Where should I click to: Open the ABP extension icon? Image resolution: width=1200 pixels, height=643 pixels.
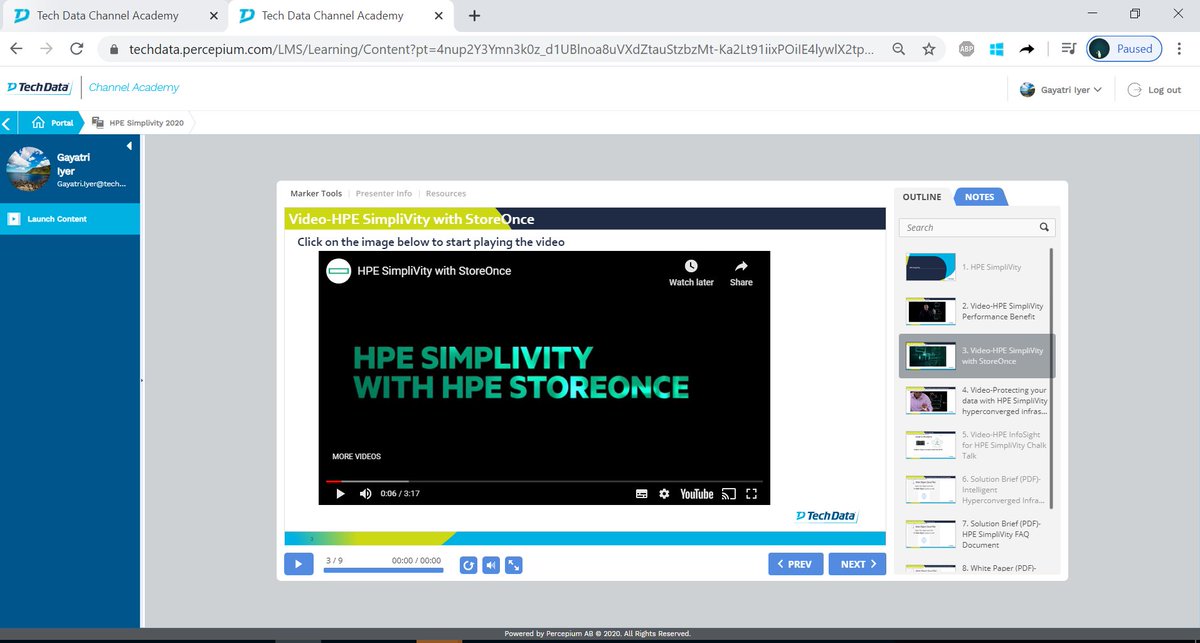967,48
